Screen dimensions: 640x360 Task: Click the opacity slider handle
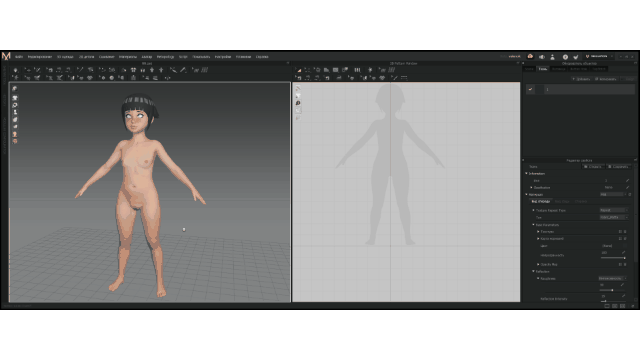coord(624,258)
